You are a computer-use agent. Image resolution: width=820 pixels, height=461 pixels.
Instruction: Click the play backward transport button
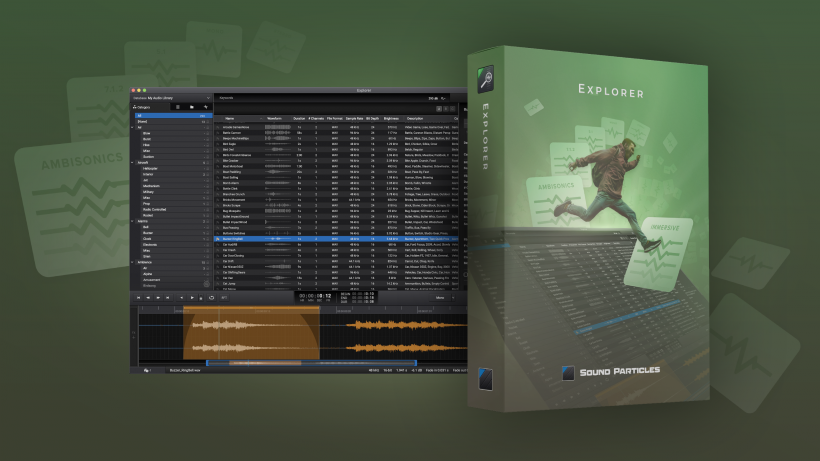point(181,297)
